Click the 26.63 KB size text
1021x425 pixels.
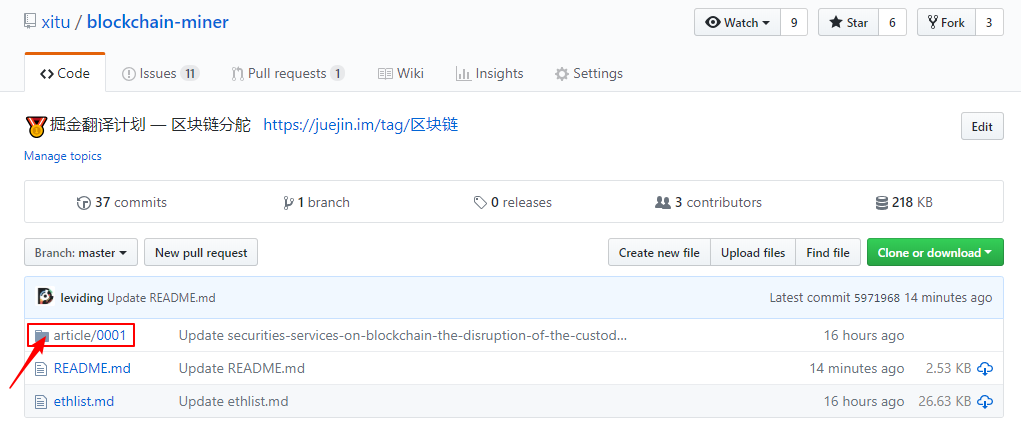[945, 402]
